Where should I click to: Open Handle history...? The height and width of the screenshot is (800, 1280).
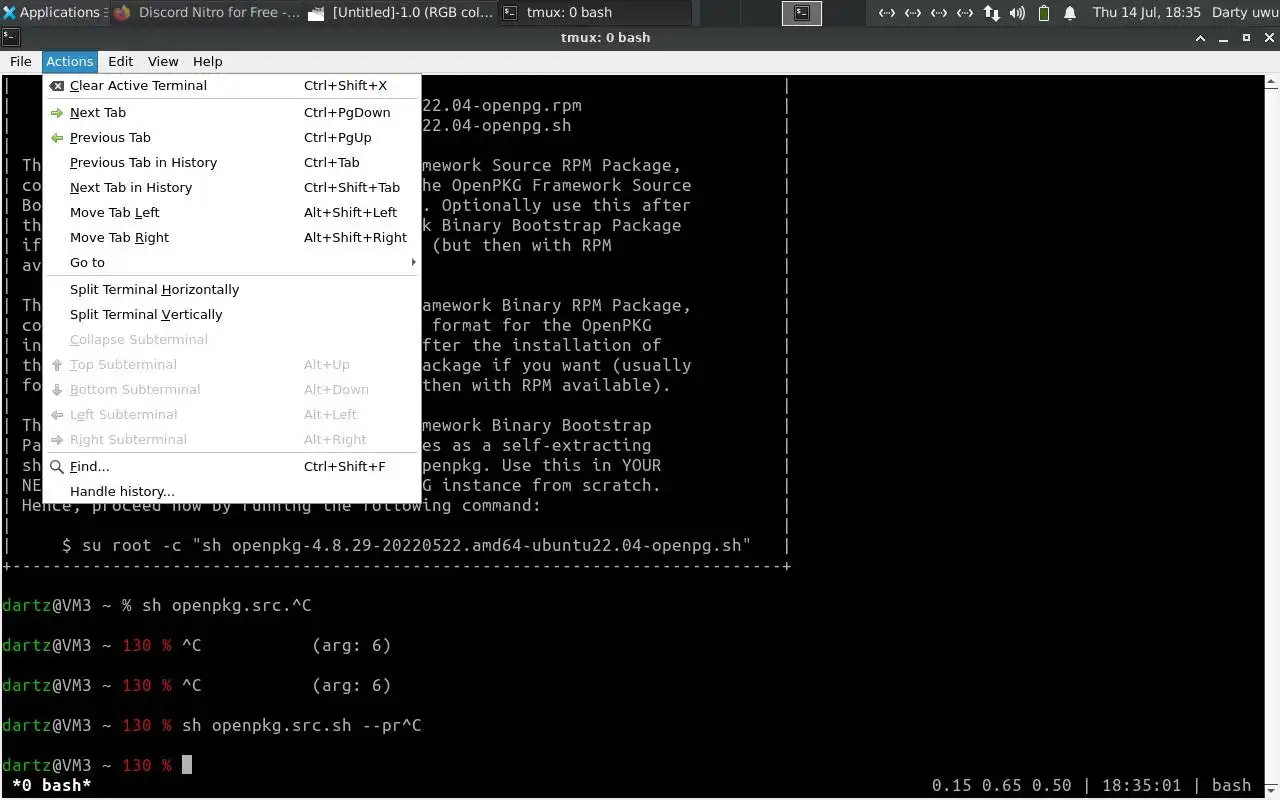232,492
